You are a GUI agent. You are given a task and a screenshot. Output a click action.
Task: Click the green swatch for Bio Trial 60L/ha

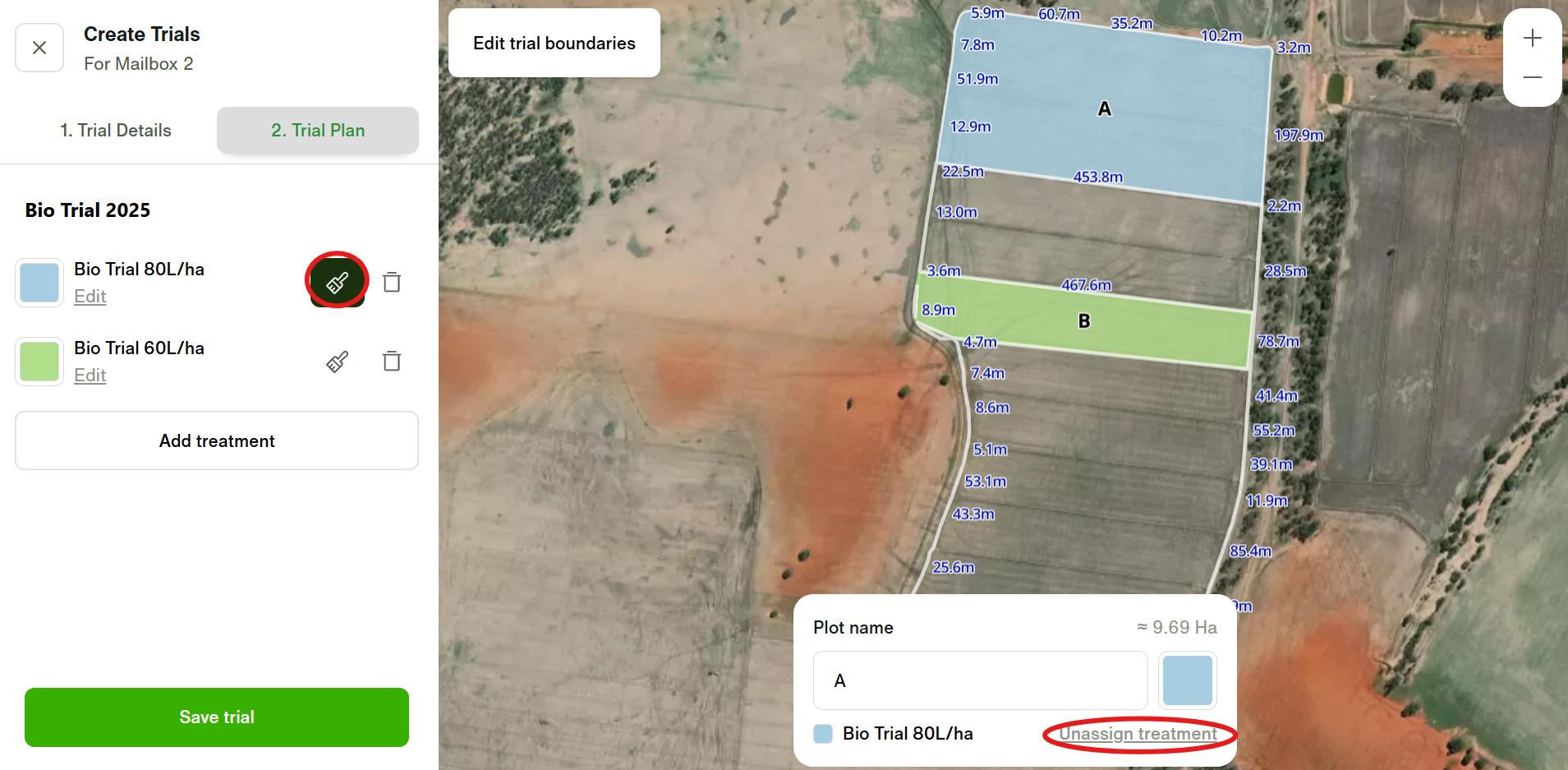point(39,362)
